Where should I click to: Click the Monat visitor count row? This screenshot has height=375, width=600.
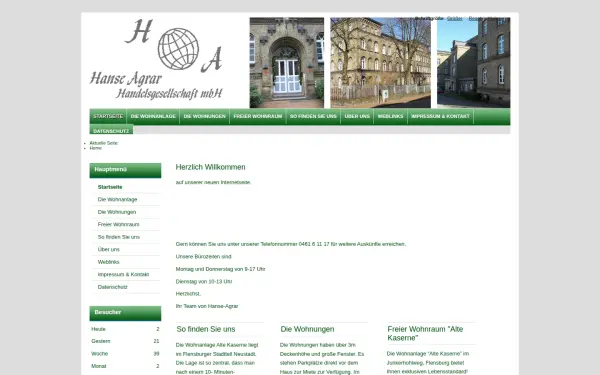tap(125, 366)
